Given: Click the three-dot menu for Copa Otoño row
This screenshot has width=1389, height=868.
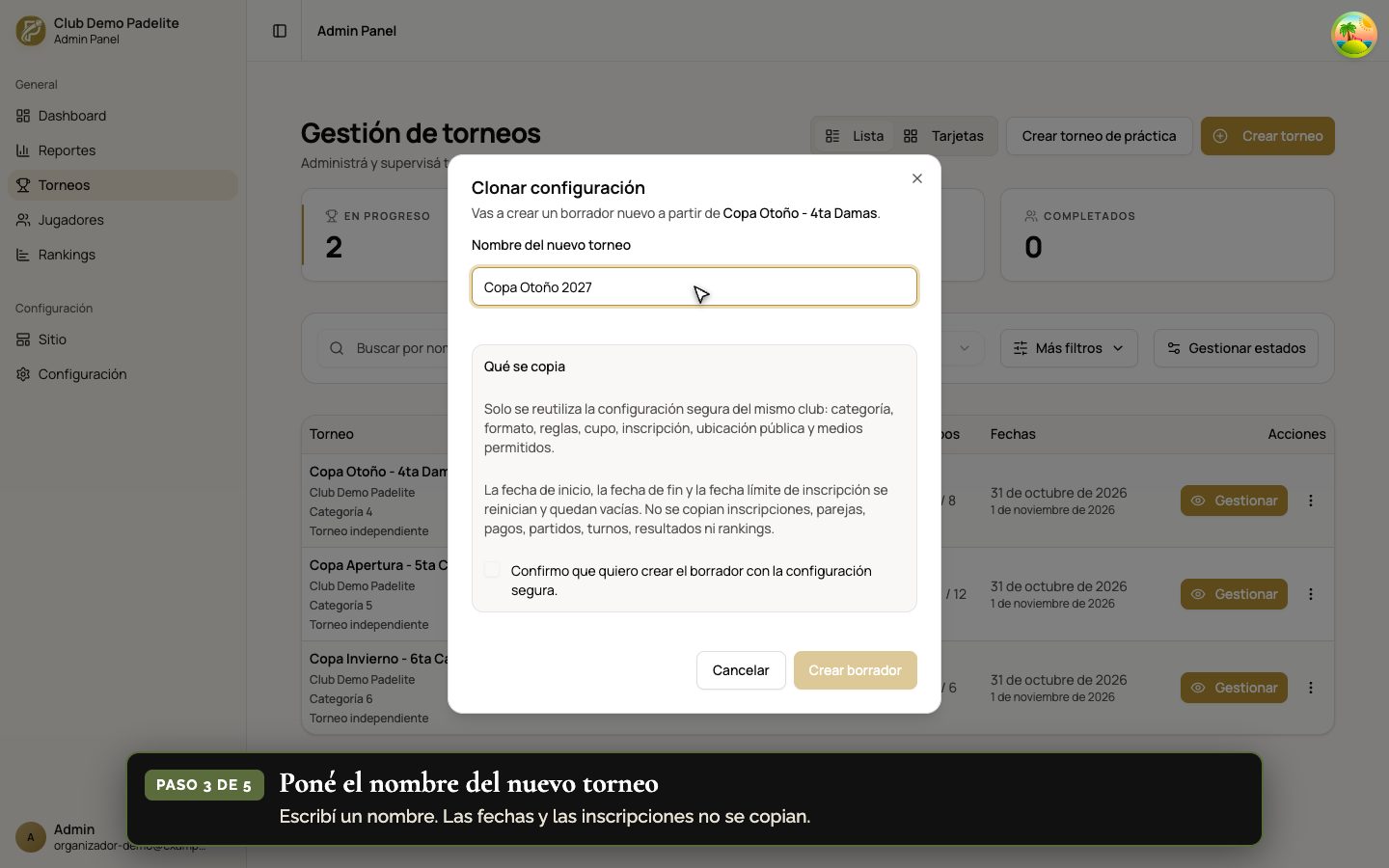Looking at the screenshot, I should point(1311,501).
